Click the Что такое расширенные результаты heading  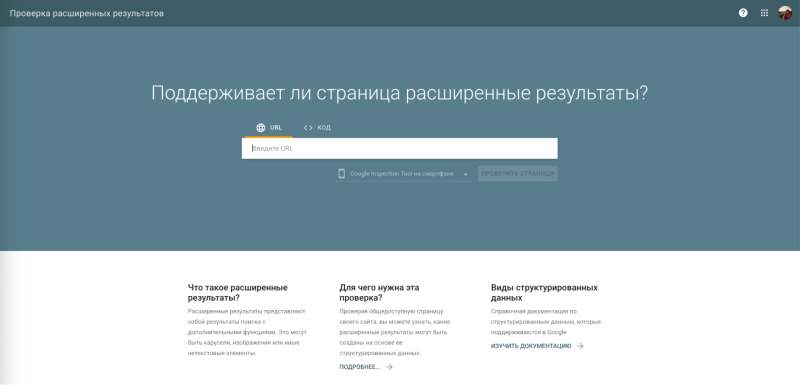pos(238,292)
